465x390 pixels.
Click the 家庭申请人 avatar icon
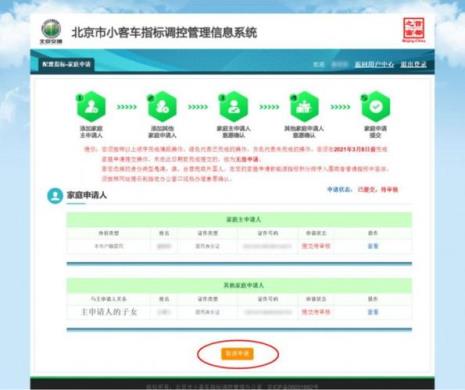pyautogui.click(x=55, y=195)
